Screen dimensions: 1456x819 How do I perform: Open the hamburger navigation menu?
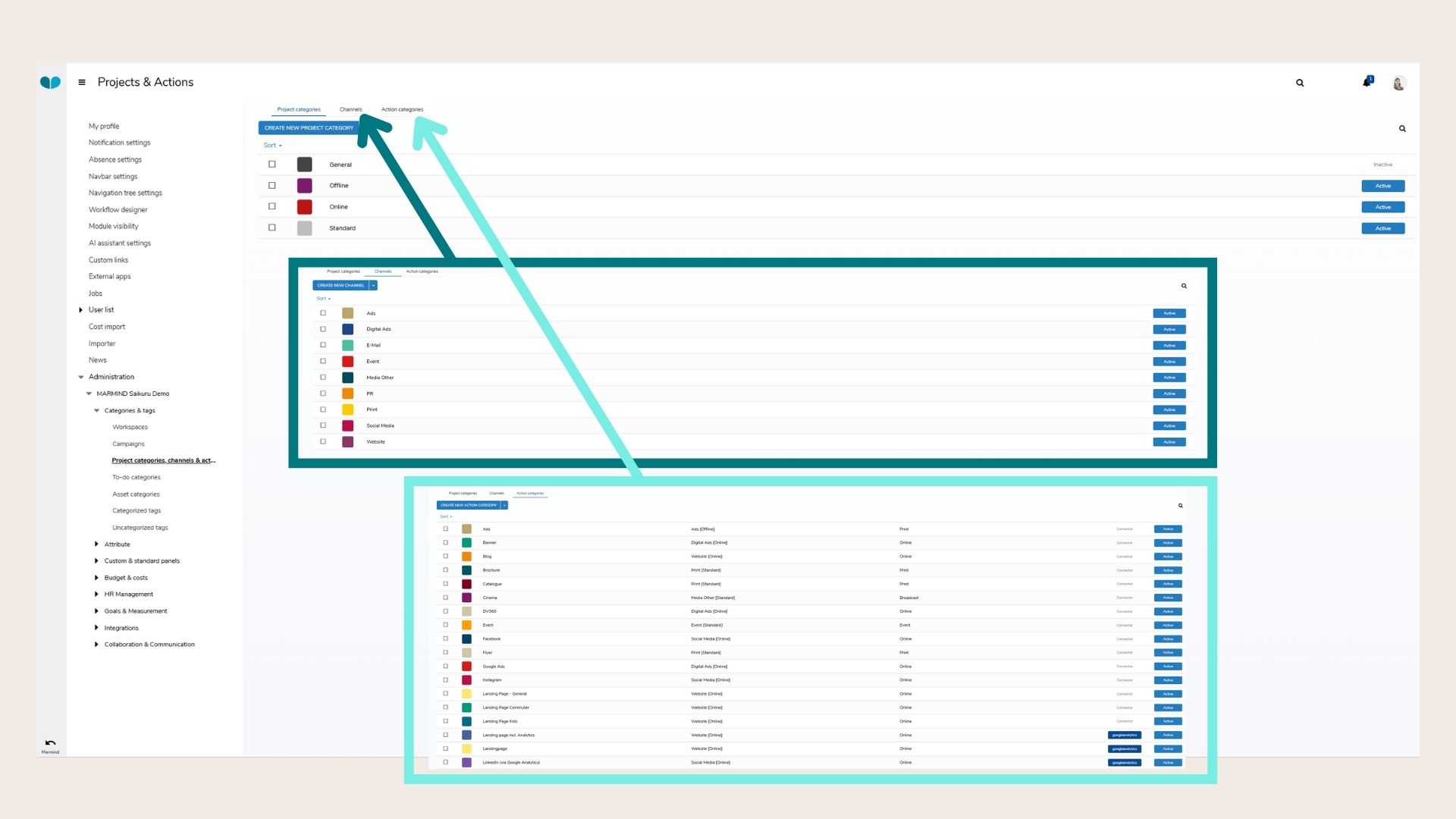pos(82,82)
